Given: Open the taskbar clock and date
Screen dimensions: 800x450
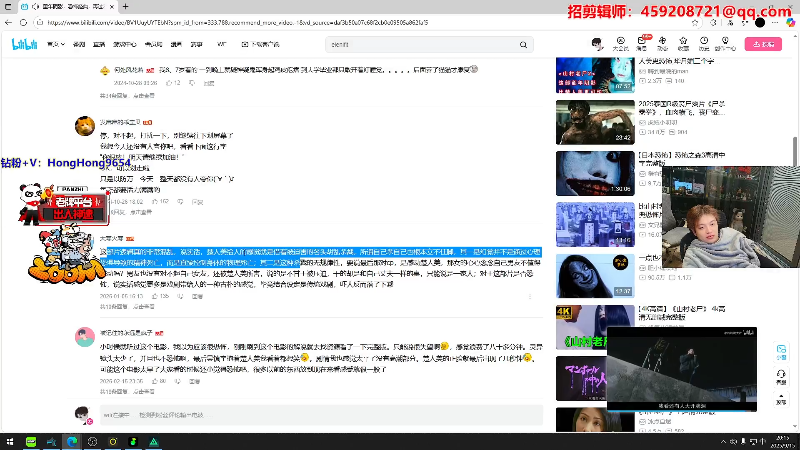Looking at the screenshot, I should click(783, 442).
